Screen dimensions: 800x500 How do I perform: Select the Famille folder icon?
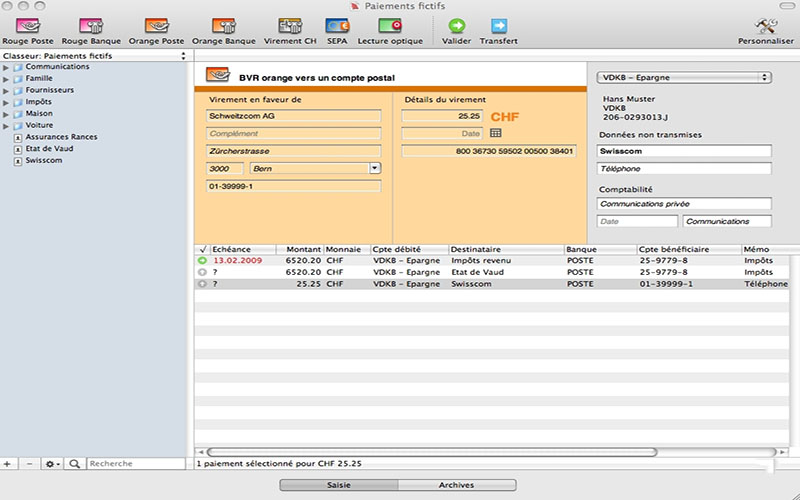tap(18, 79)
